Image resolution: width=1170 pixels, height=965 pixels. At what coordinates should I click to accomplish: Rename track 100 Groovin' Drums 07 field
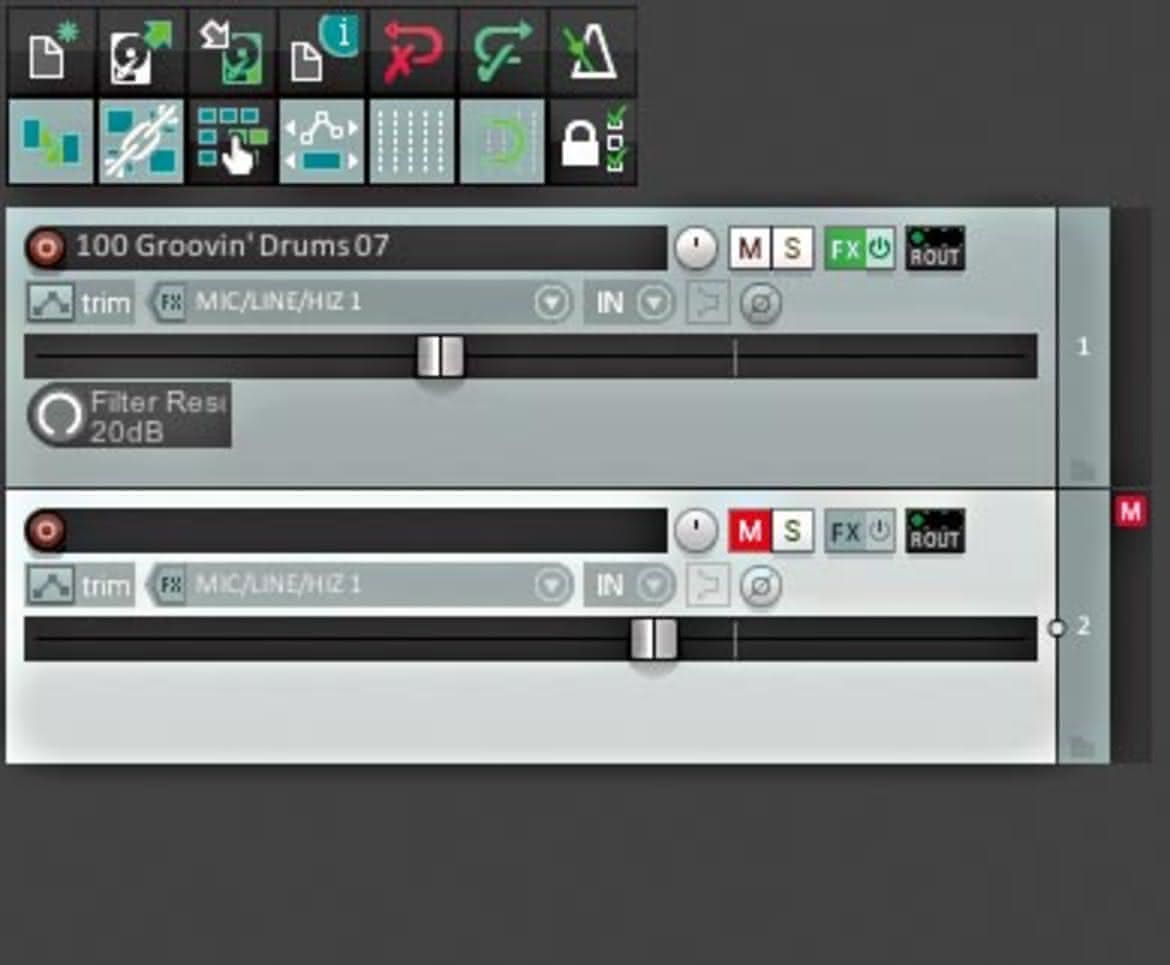coord(367,247)
